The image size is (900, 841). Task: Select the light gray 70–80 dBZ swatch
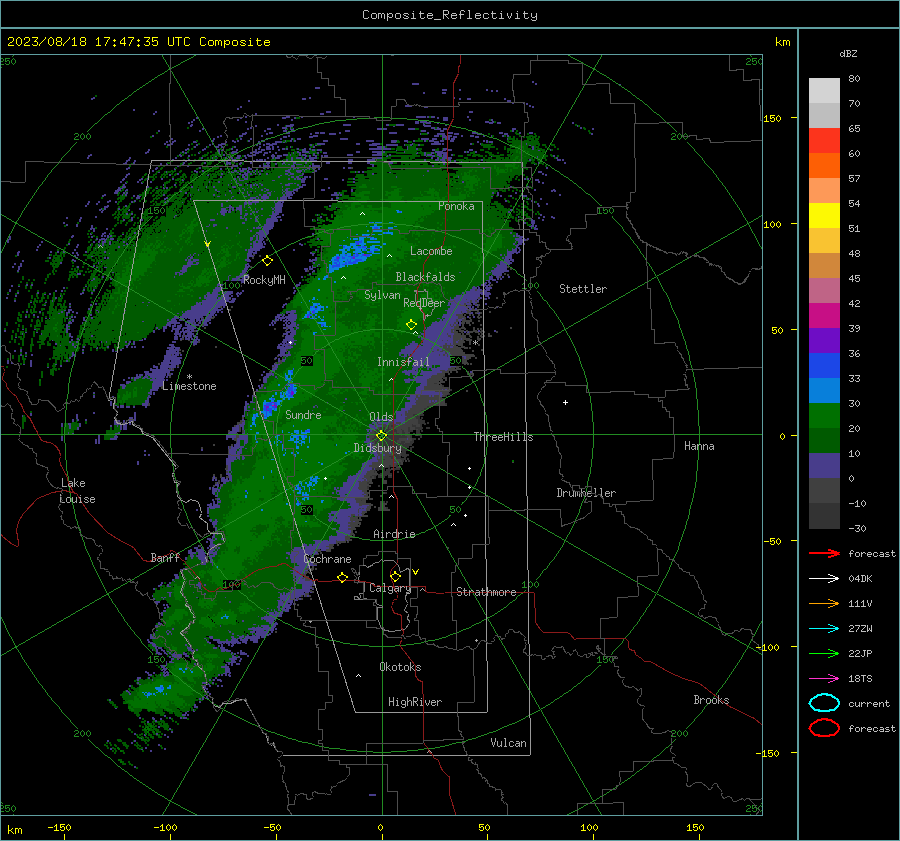[824, 91]
